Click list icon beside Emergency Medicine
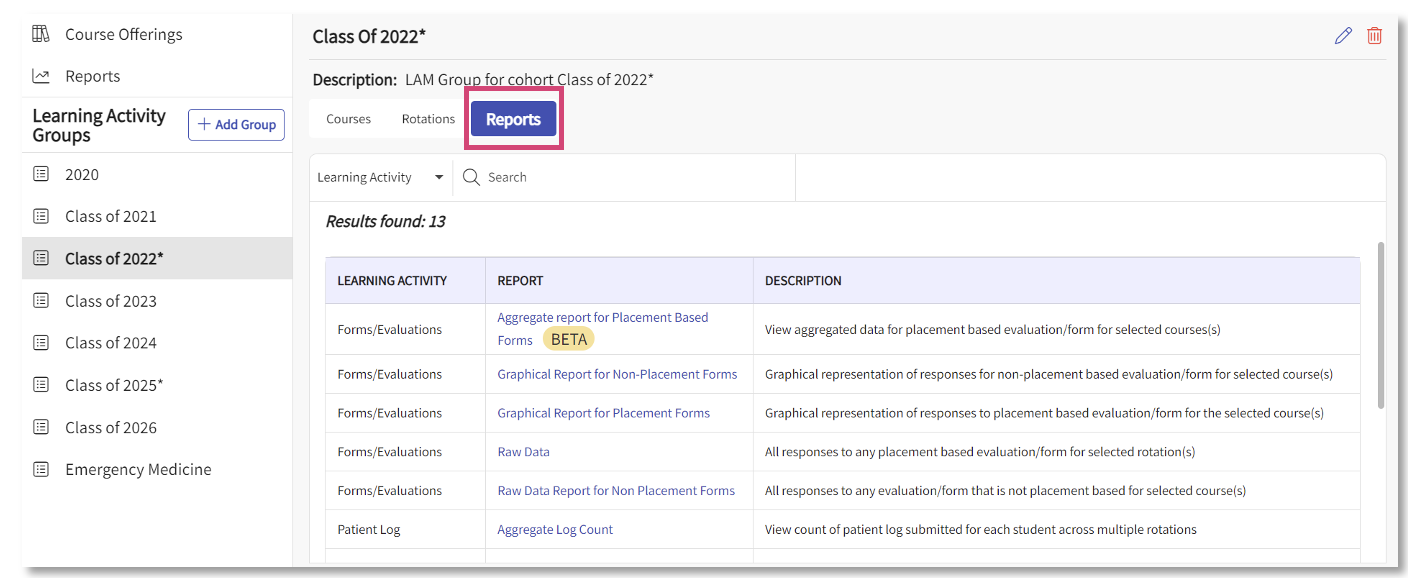This screenshot has height=578, width=1408. tap(41, 469)
